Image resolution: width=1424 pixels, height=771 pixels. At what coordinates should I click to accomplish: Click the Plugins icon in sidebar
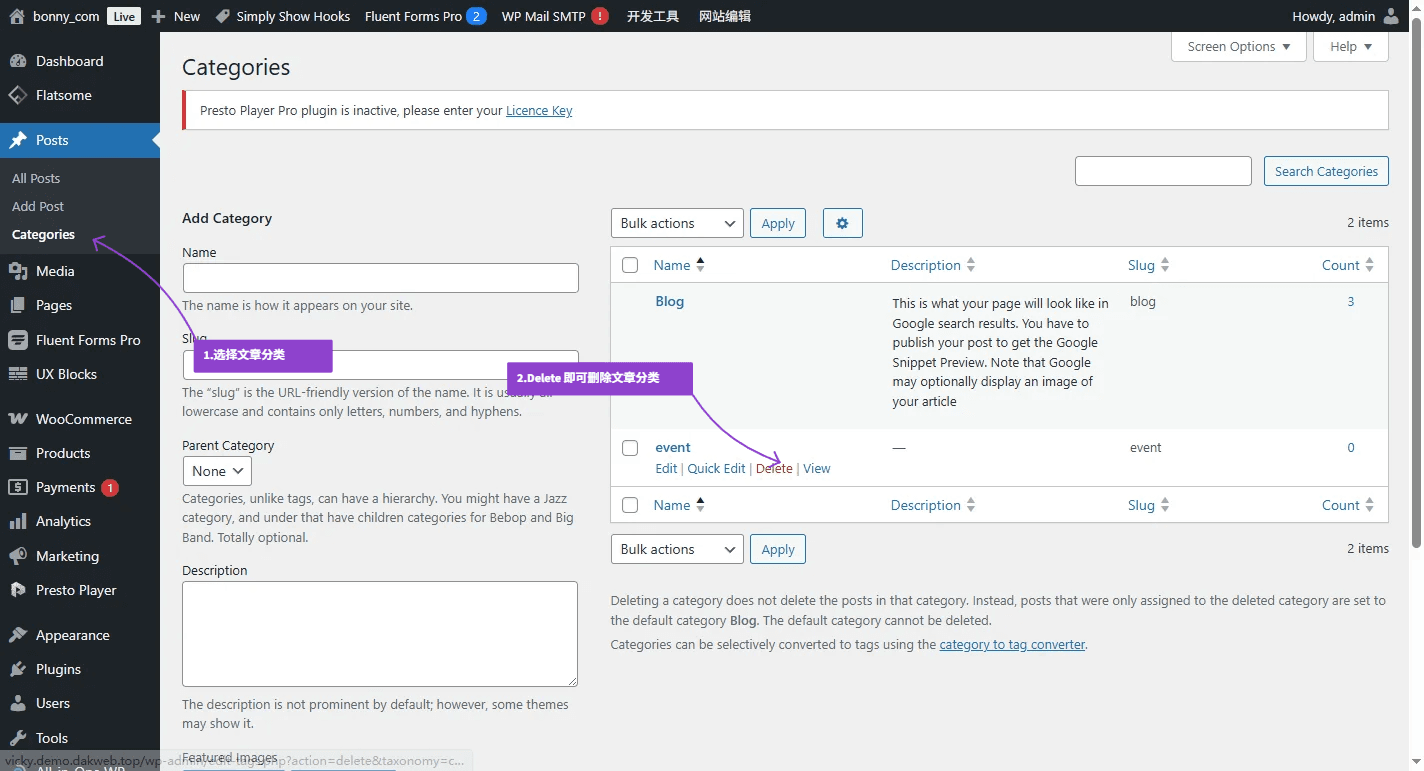click(x=17, y=669)
